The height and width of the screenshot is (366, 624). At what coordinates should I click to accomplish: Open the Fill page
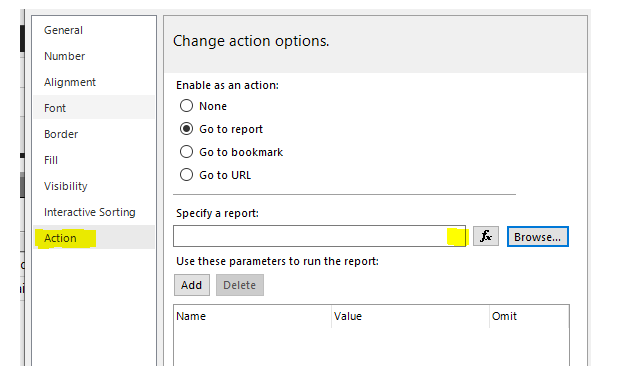(x=94, y=160)
